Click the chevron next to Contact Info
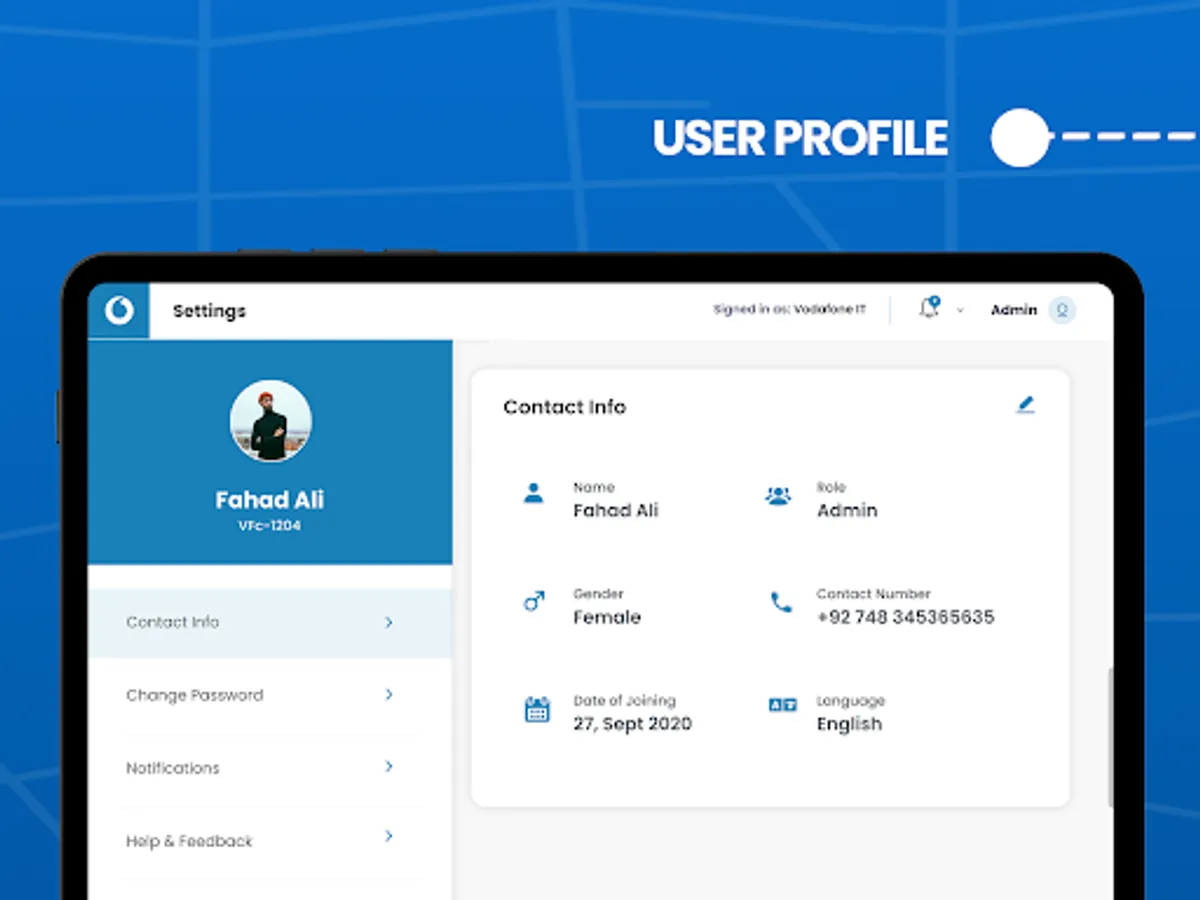1200x900 pixels. point(389,622)
